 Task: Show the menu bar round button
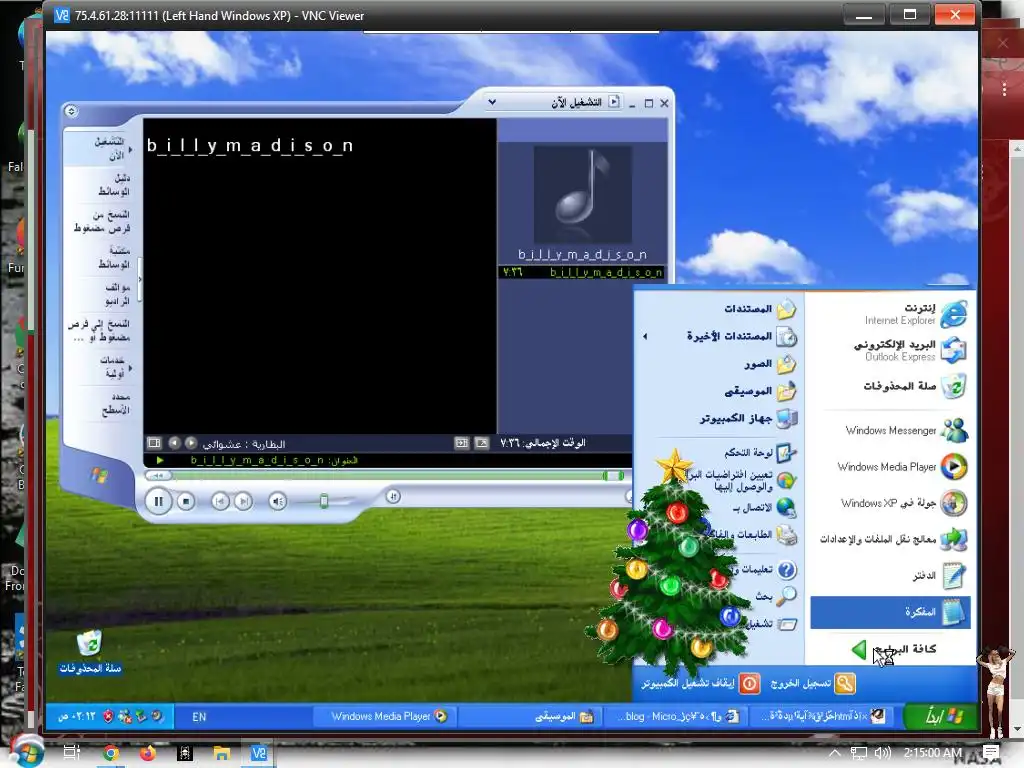(71, 111)
